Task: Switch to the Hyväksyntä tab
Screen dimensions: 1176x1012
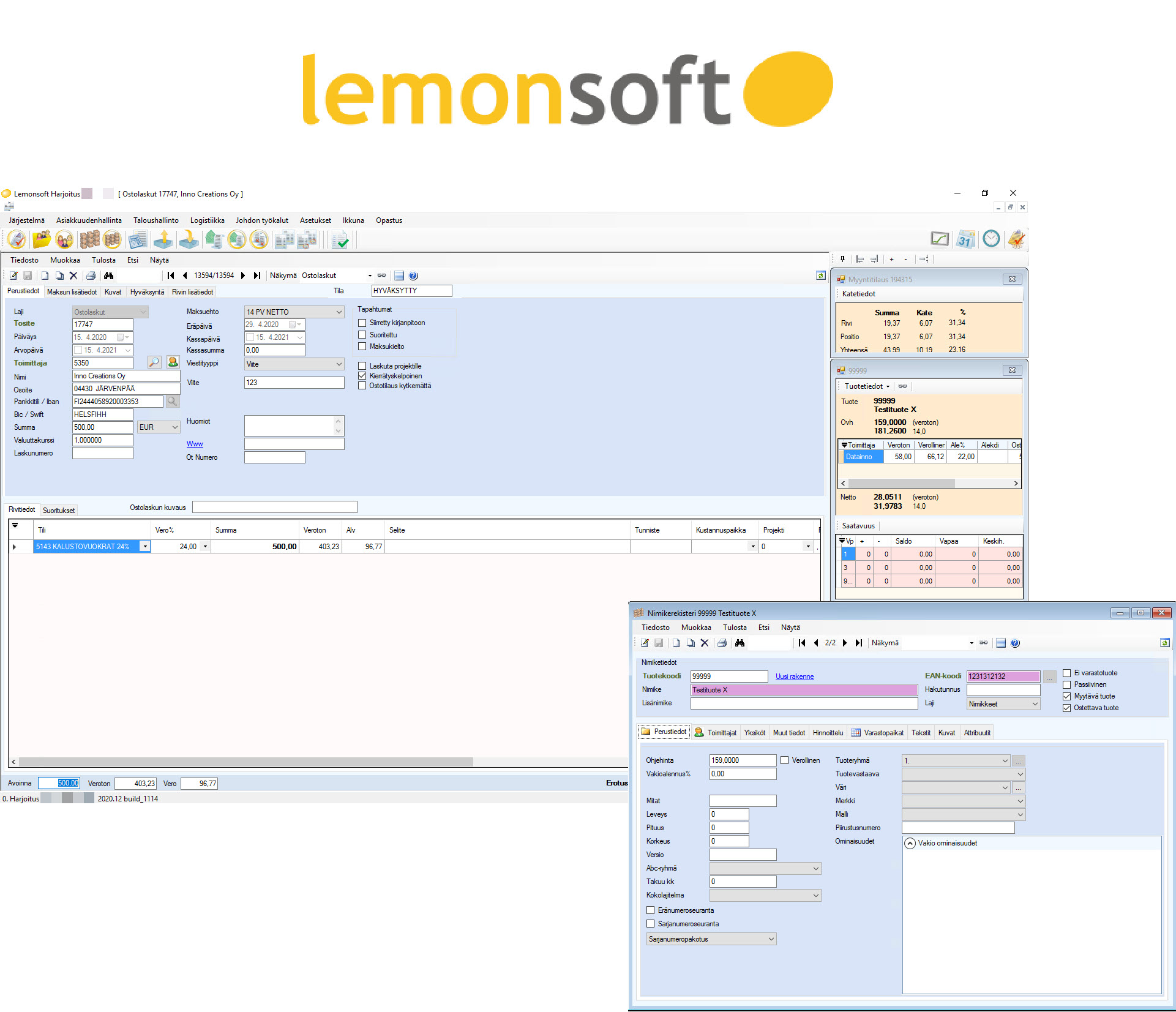Action: click(147, 292)
